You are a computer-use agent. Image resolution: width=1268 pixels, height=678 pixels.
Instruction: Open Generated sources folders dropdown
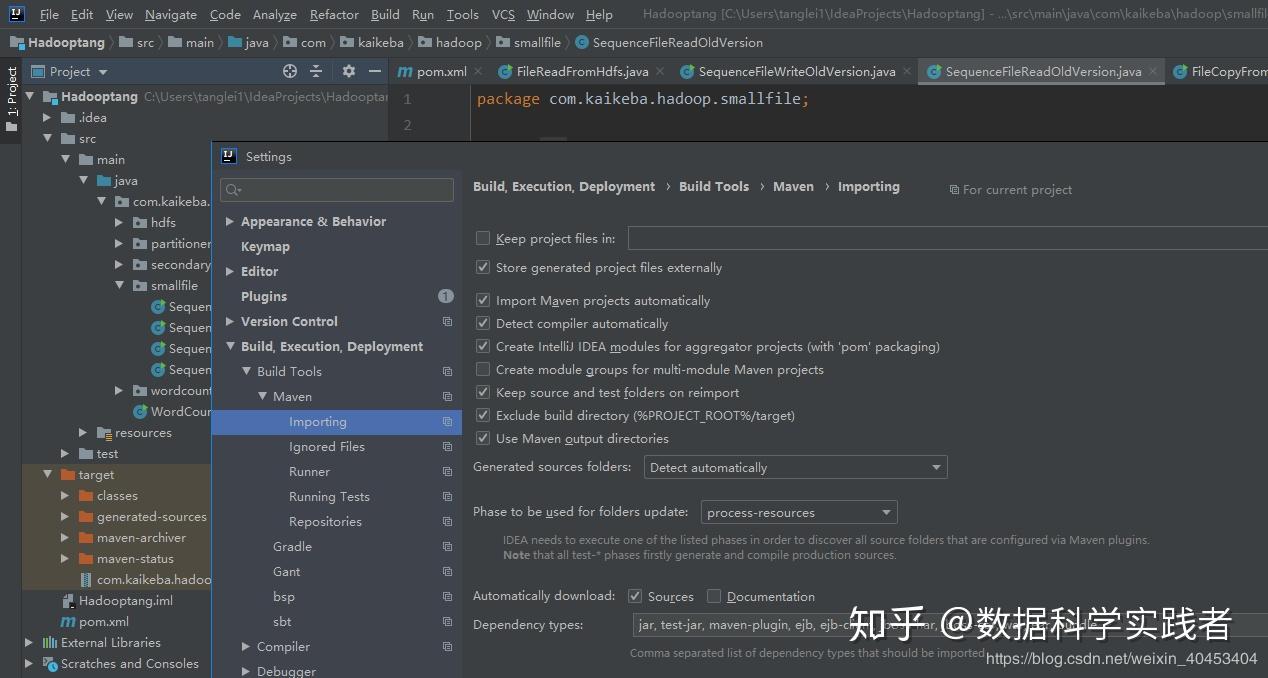click(795, 468)
